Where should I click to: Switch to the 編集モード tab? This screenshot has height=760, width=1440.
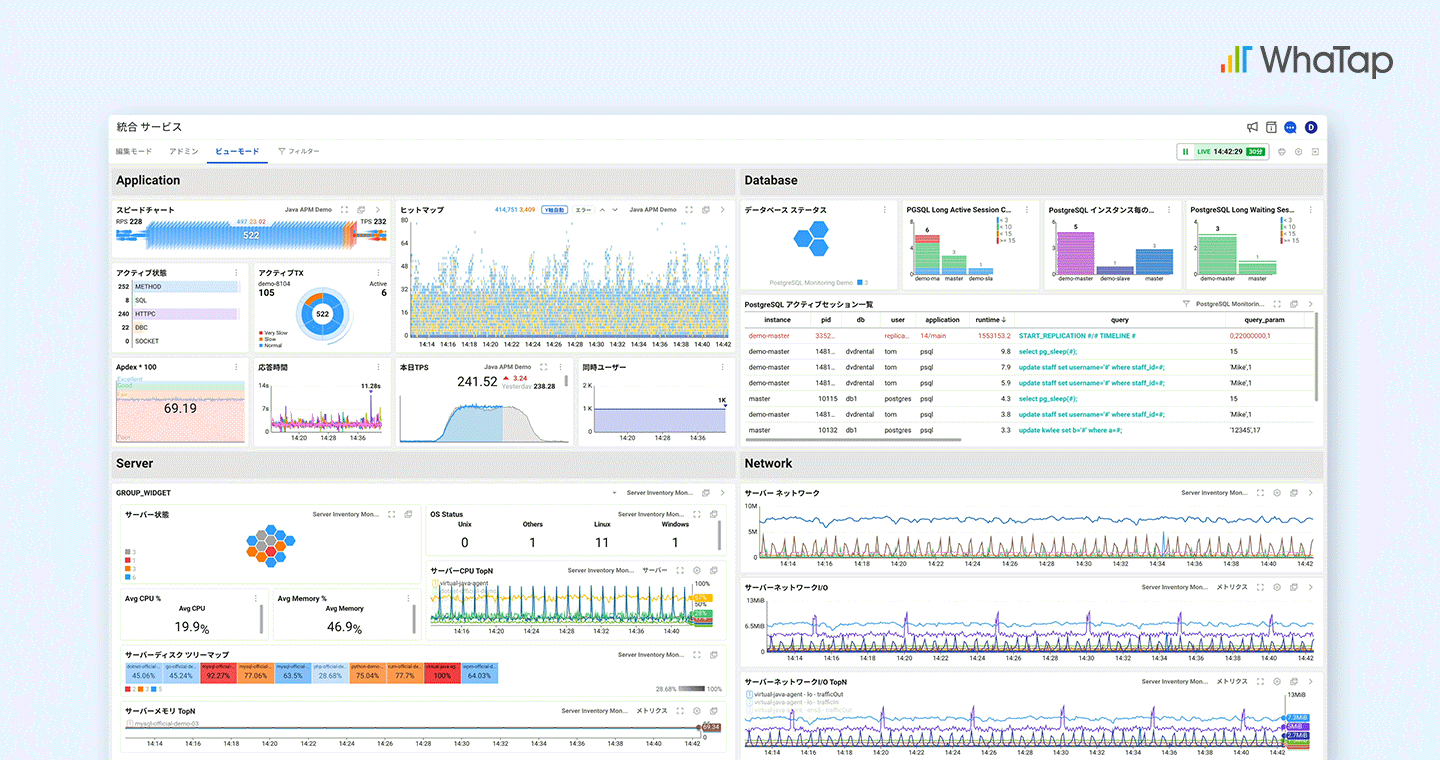[133, 150]
